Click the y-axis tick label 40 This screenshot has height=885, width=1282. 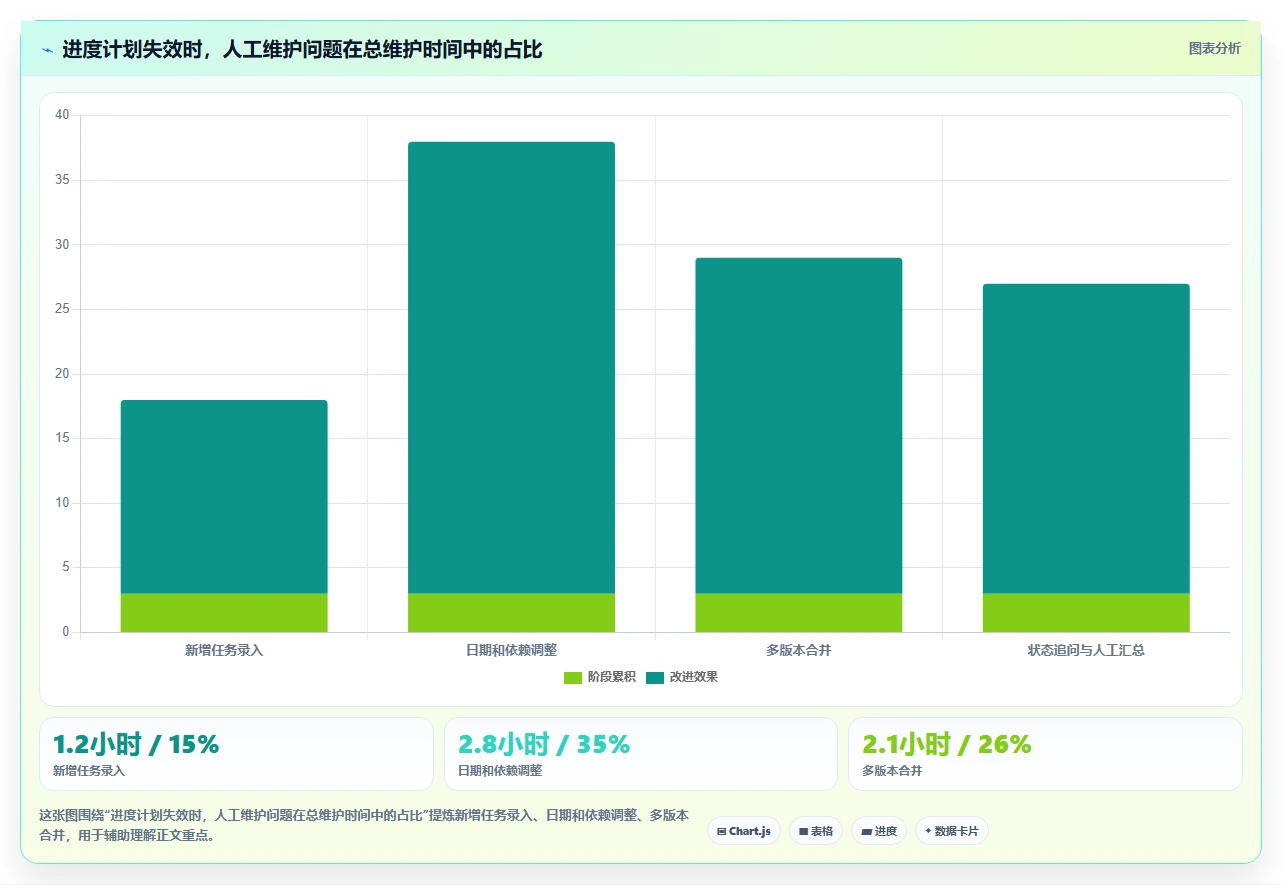tap(62, 115)
